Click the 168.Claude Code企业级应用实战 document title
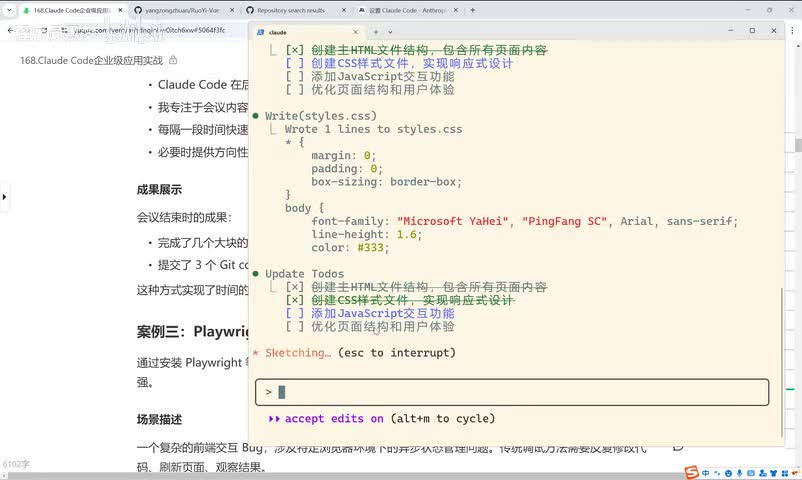This screenshot has height=480, width=802. (x=91, y=60)
